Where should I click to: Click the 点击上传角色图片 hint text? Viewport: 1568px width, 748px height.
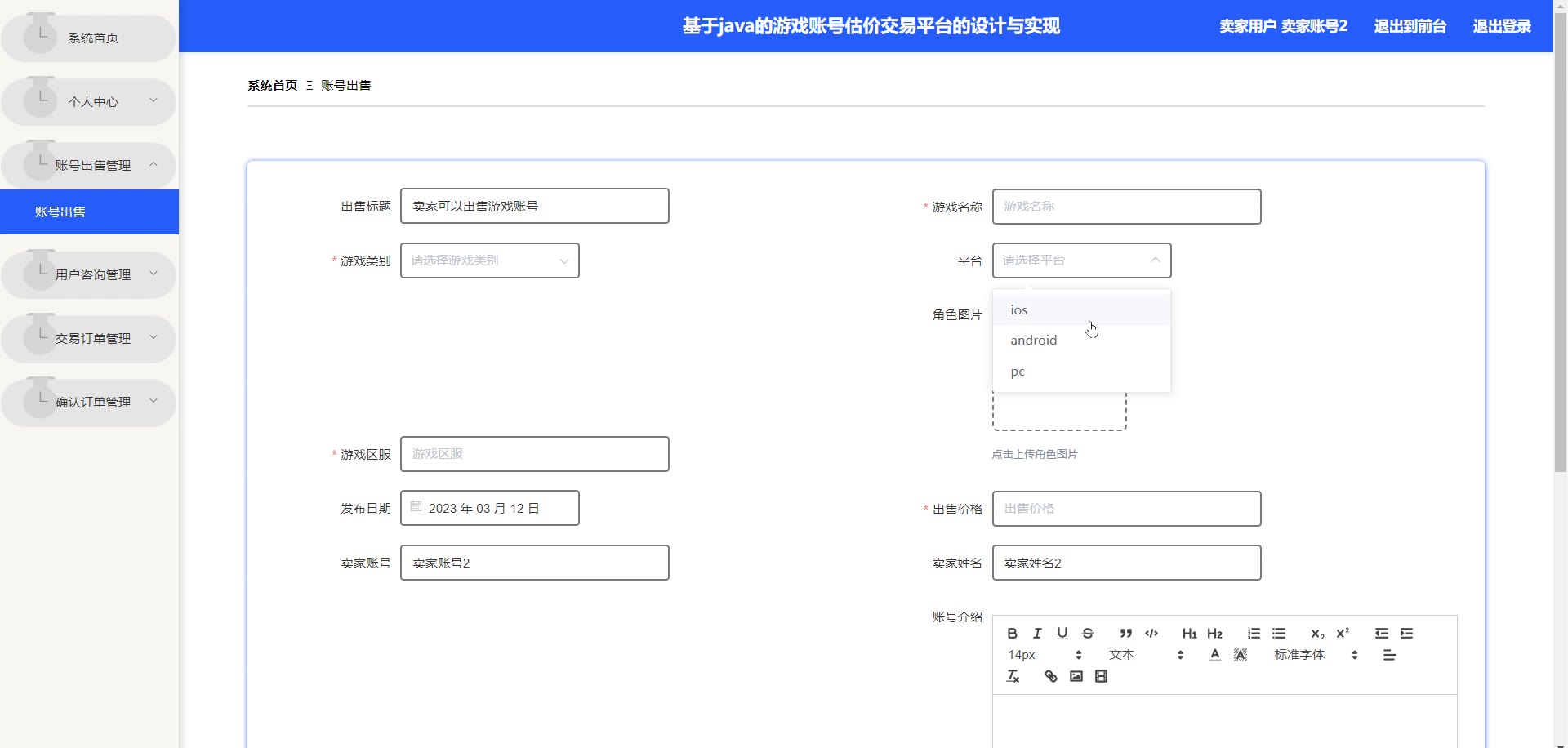click(1035, 454)
